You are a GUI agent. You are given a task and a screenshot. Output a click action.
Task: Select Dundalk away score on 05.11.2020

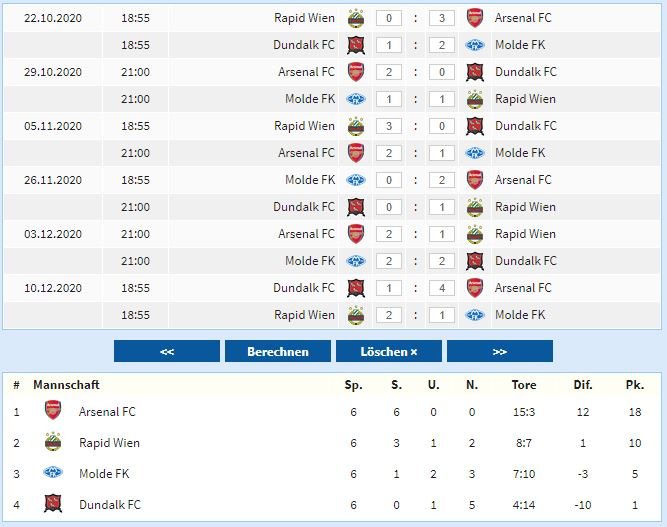coord(442,126)
